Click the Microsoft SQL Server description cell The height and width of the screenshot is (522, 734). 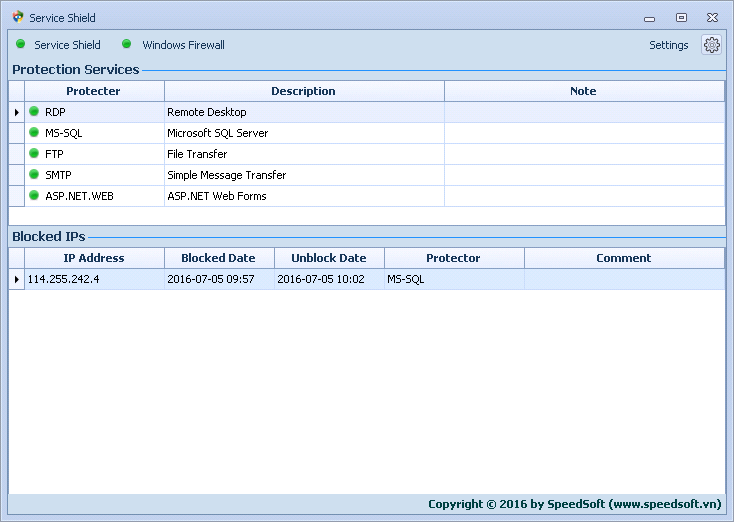click(x=304, y=133)
